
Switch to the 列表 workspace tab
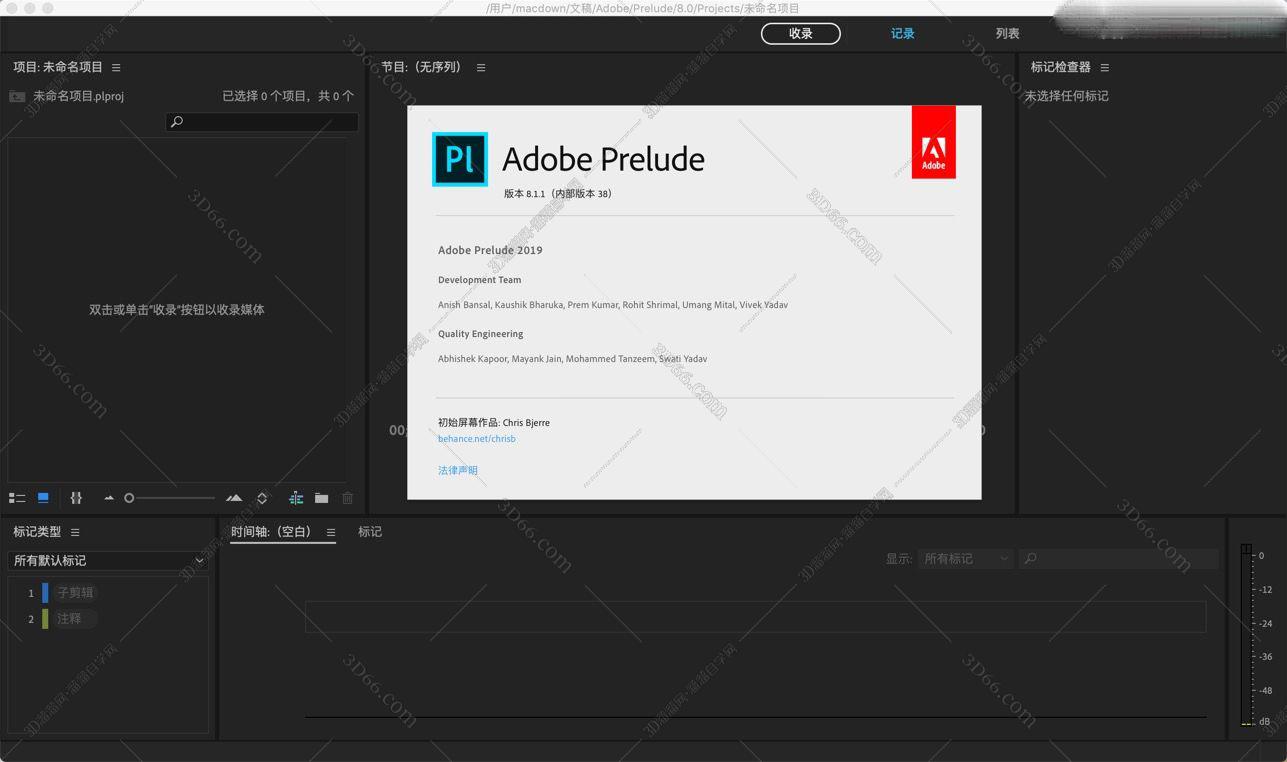(x=1007, y=34)
